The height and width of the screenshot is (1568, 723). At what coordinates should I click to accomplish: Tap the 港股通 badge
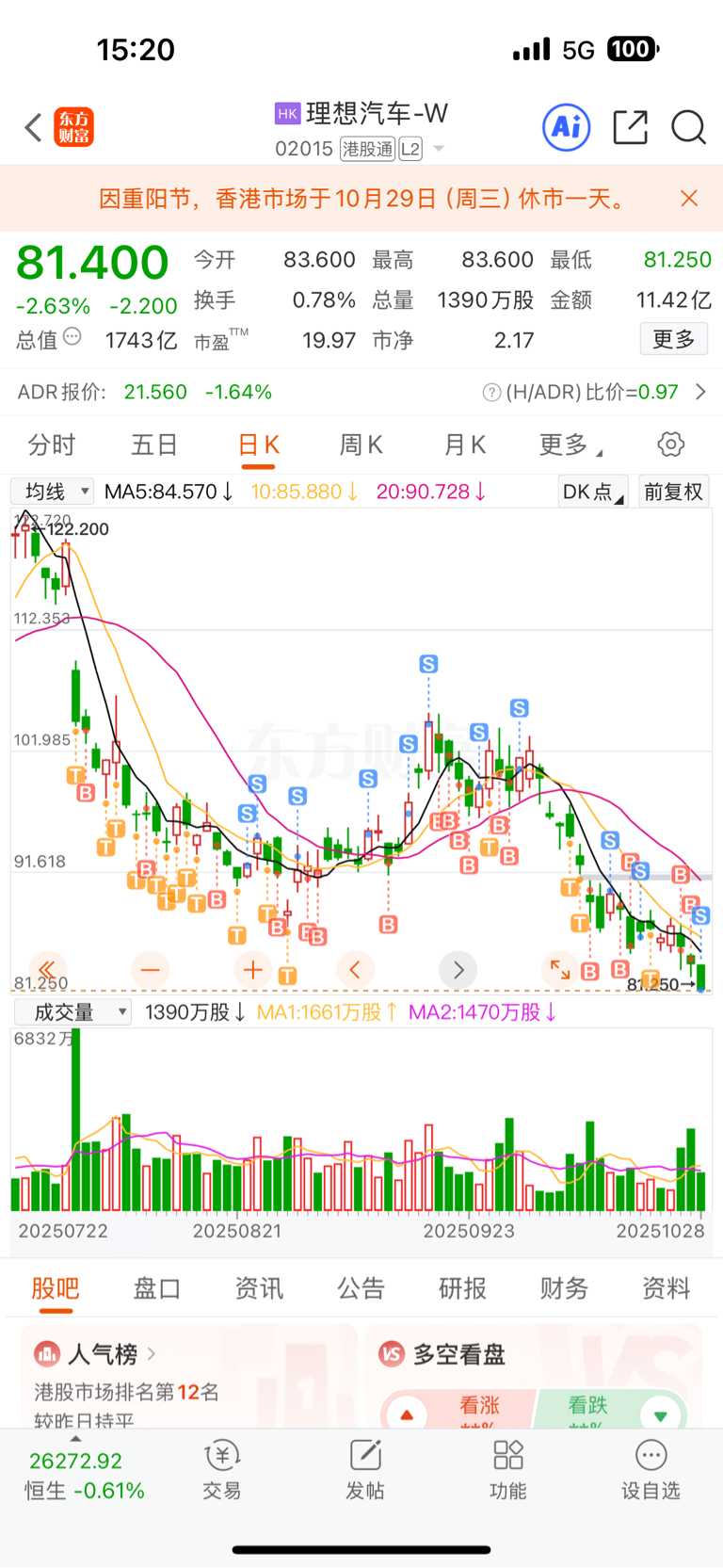coord(367,149)
